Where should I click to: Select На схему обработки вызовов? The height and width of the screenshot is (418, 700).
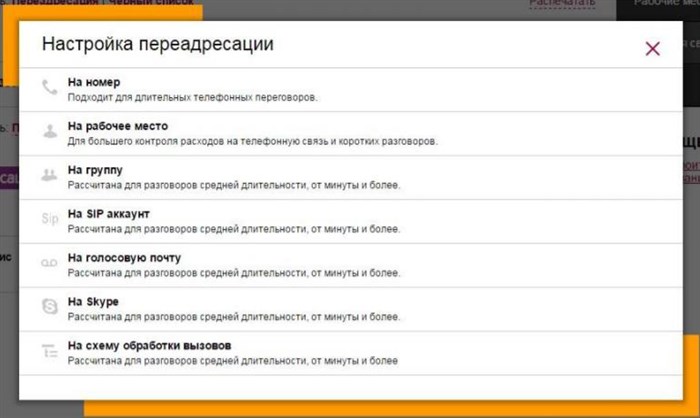351,353
